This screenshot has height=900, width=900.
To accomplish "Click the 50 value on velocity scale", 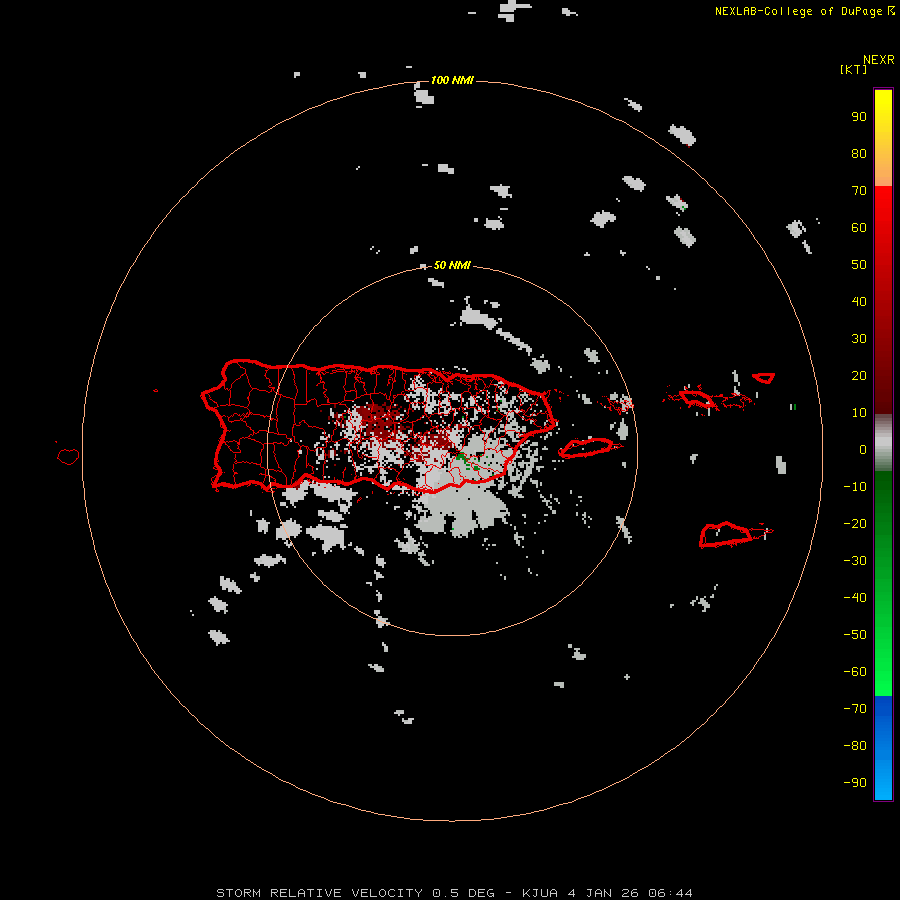I will coord(859,265).
